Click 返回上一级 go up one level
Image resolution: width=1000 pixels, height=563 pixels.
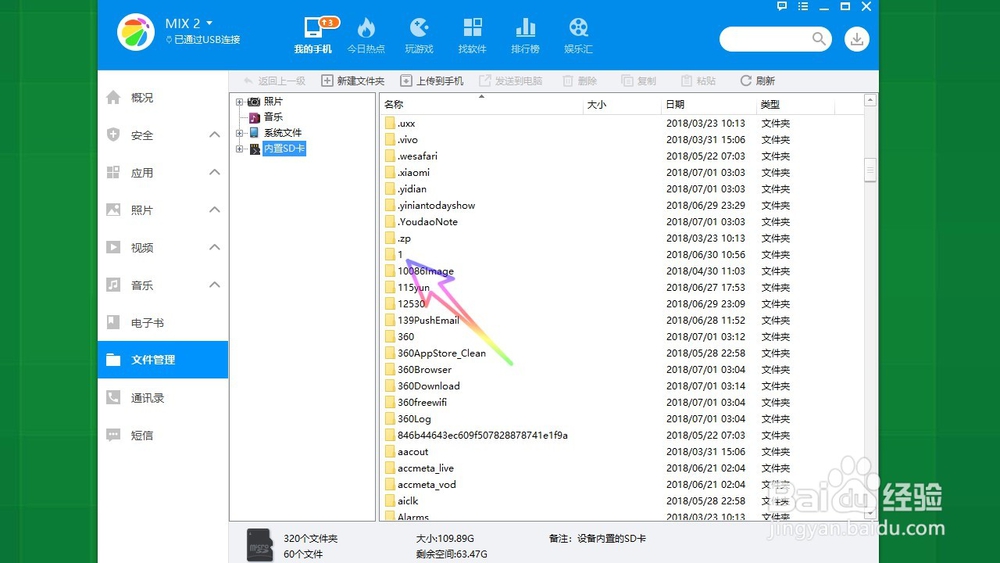click(275, 81)
